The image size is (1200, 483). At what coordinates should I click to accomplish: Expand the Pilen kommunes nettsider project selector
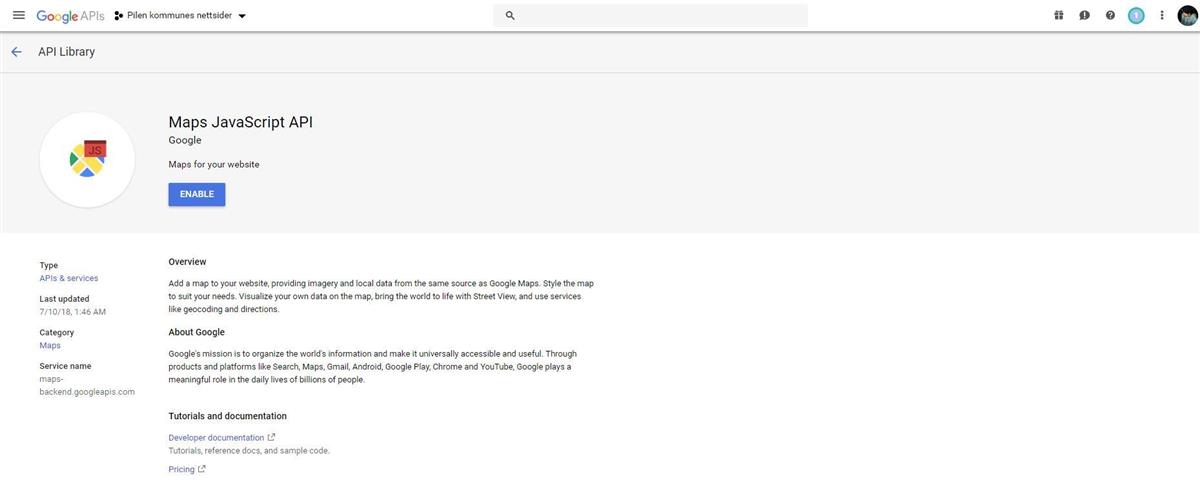[x=180, y=16]
